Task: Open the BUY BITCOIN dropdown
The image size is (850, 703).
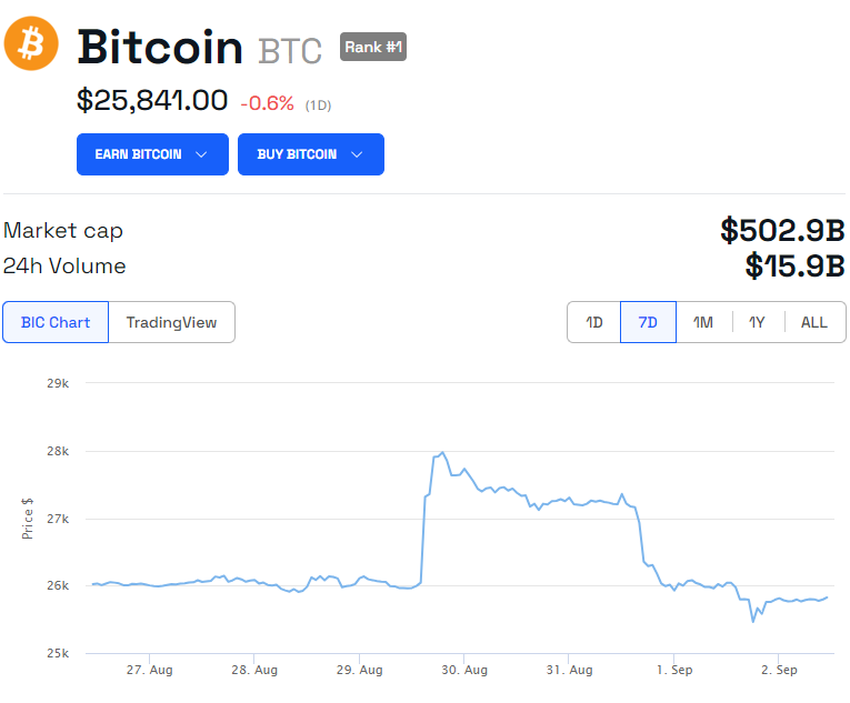Action: (x=311, y=154)
